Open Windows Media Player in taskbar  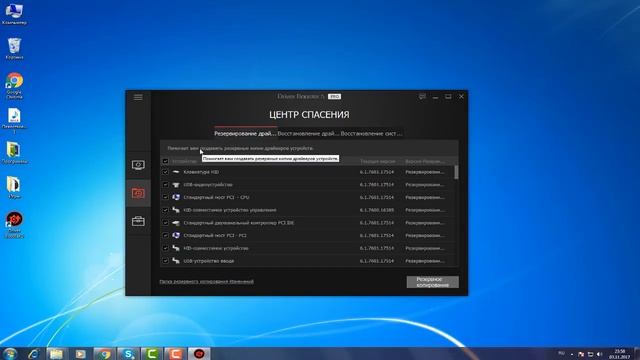point(80,354)
